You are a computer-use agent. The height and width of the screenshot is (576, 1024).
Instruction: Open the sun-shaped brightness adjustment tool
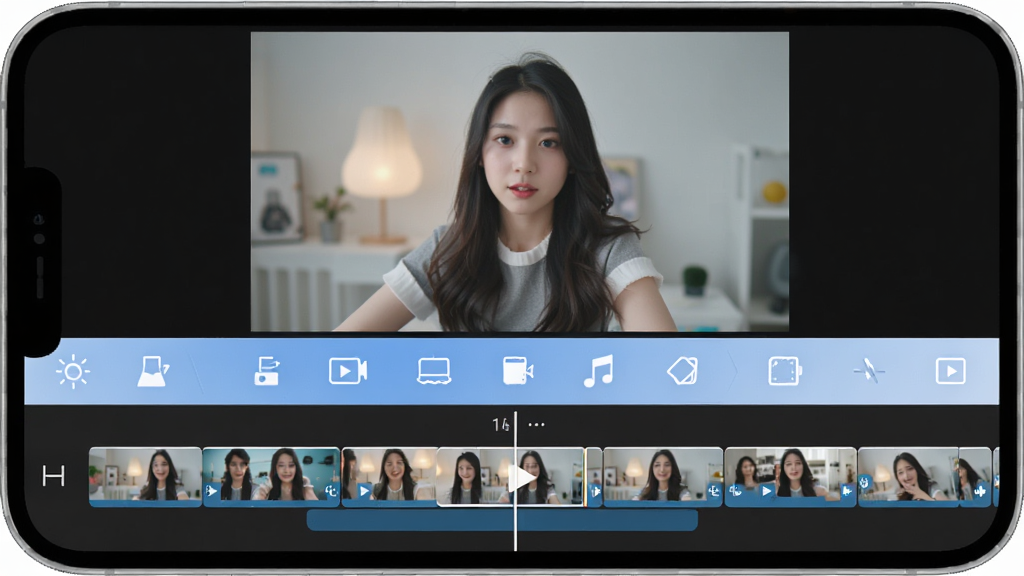point(72,372)
